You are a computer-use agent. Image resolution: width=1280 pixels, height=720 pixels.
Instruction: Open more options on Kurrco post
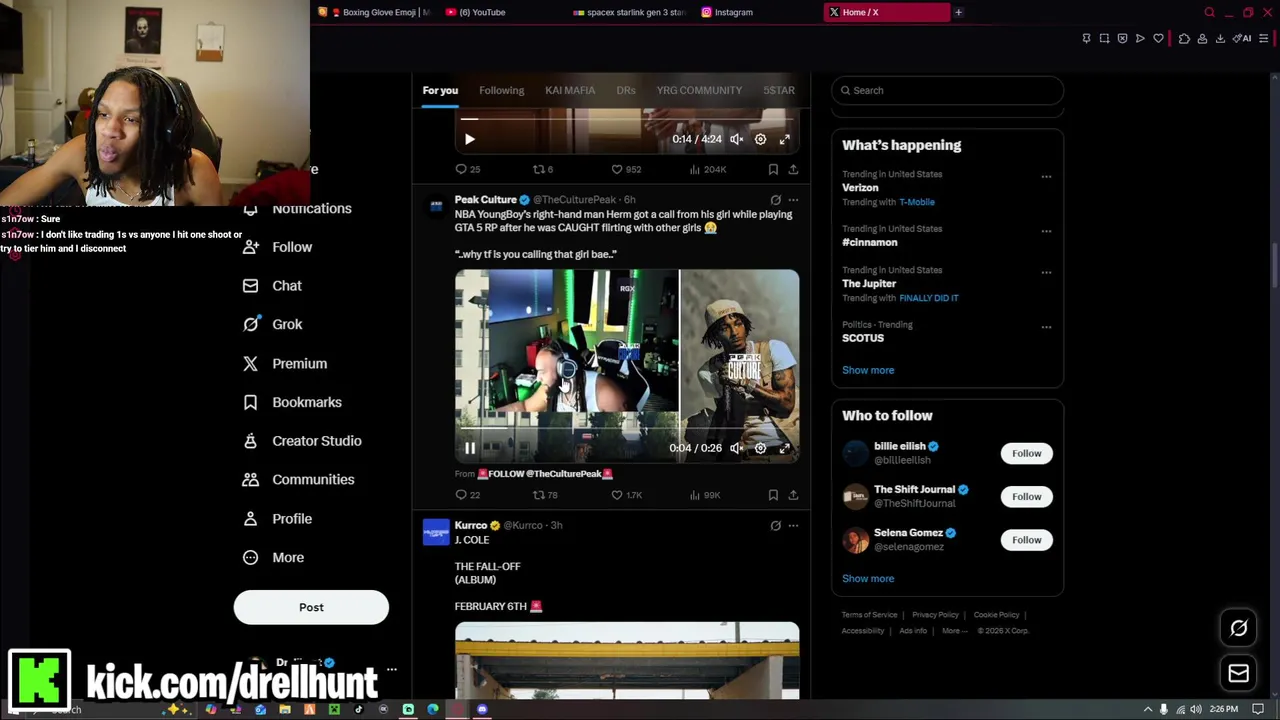click(793, 525)
